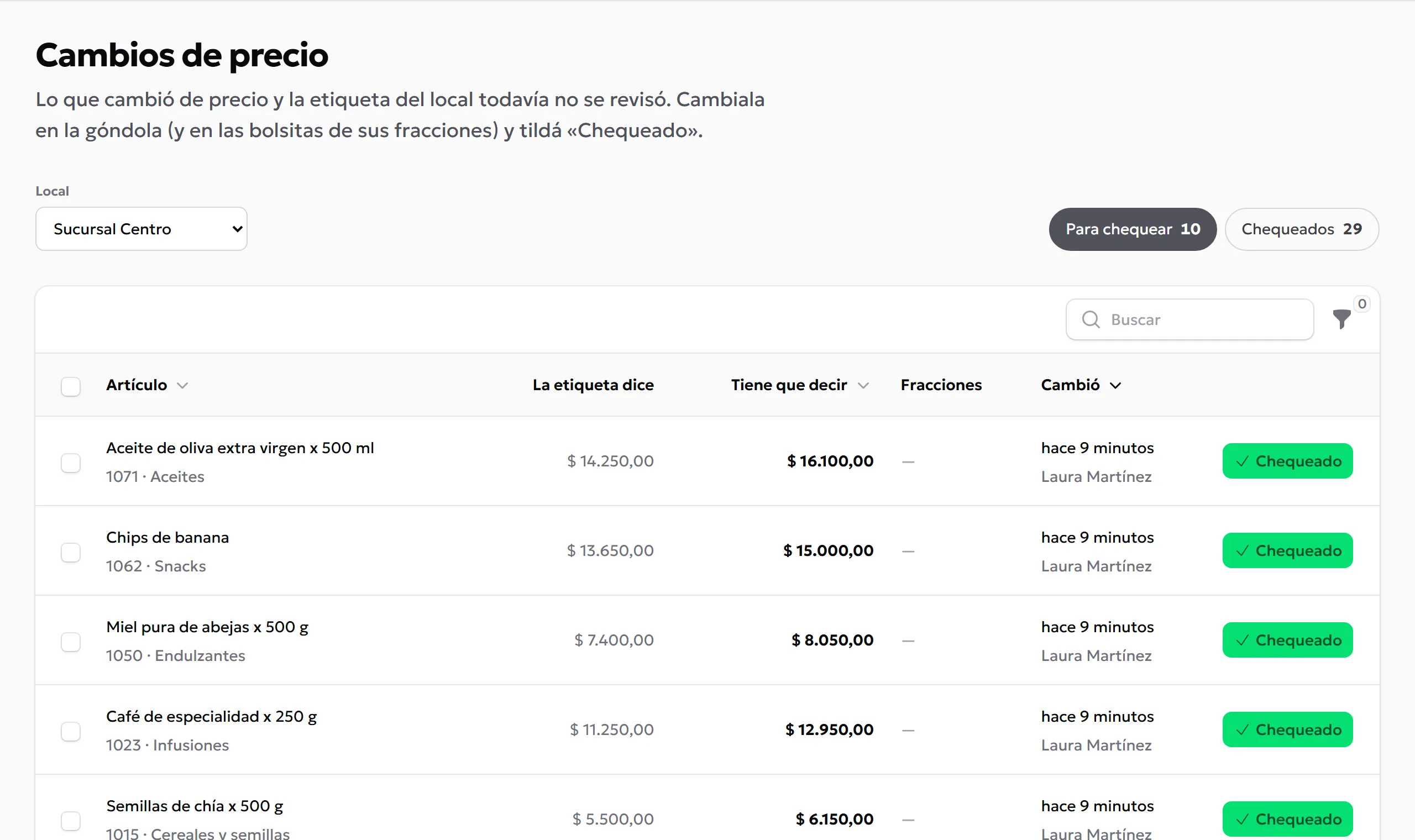The image size is (1415, 840).
Task: Switch to the Para chequear tab
Action: click(x=1133, y=229)
